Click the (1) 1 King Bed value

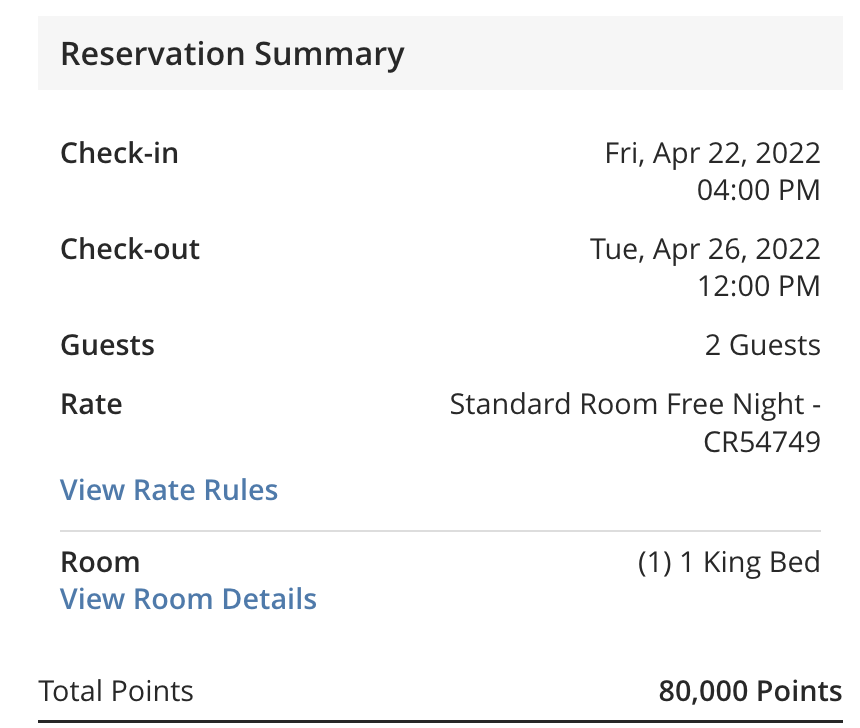tap(728, 562)
